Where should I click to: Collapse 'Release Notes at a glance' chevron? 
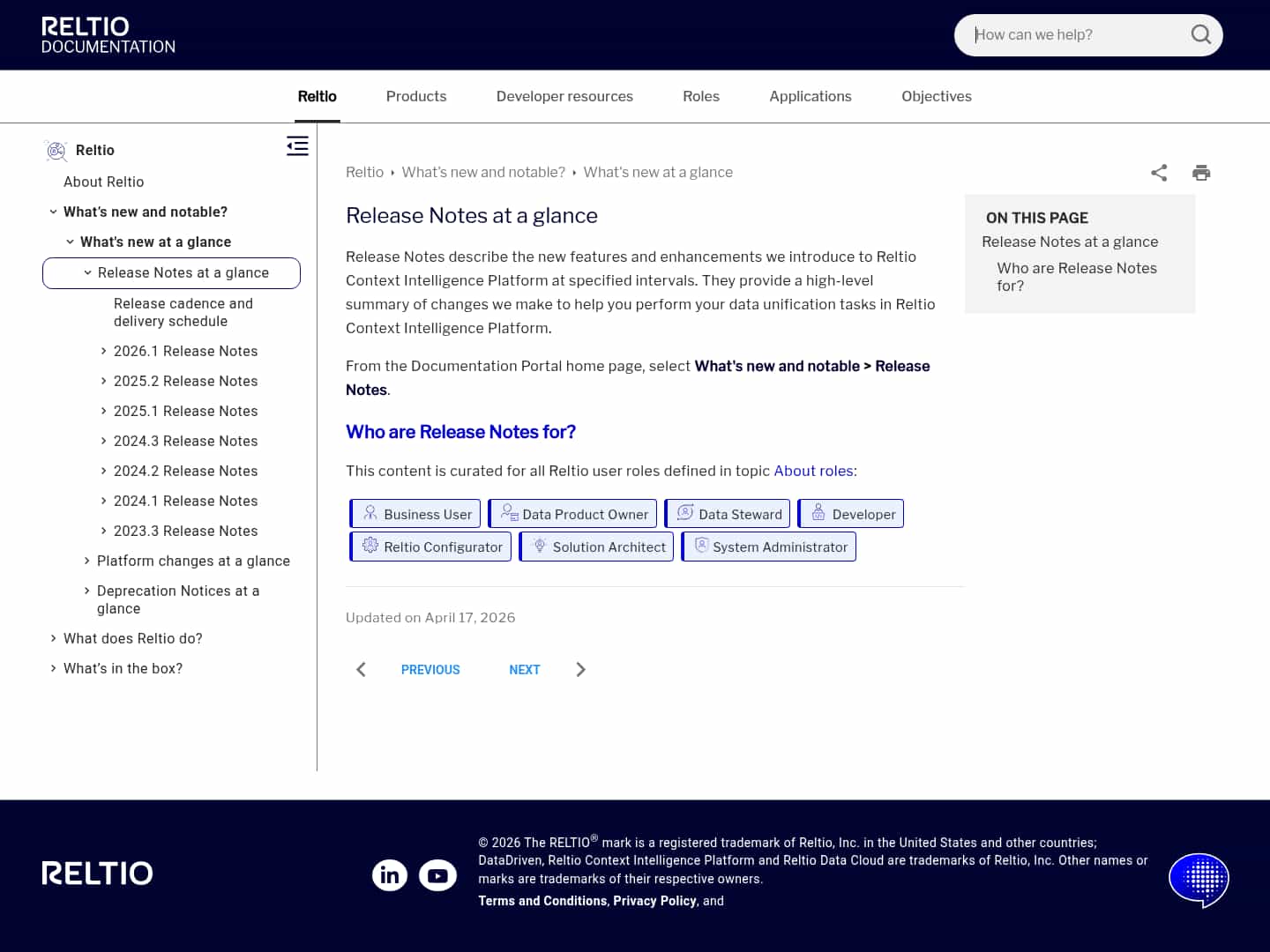pos(87,272)
